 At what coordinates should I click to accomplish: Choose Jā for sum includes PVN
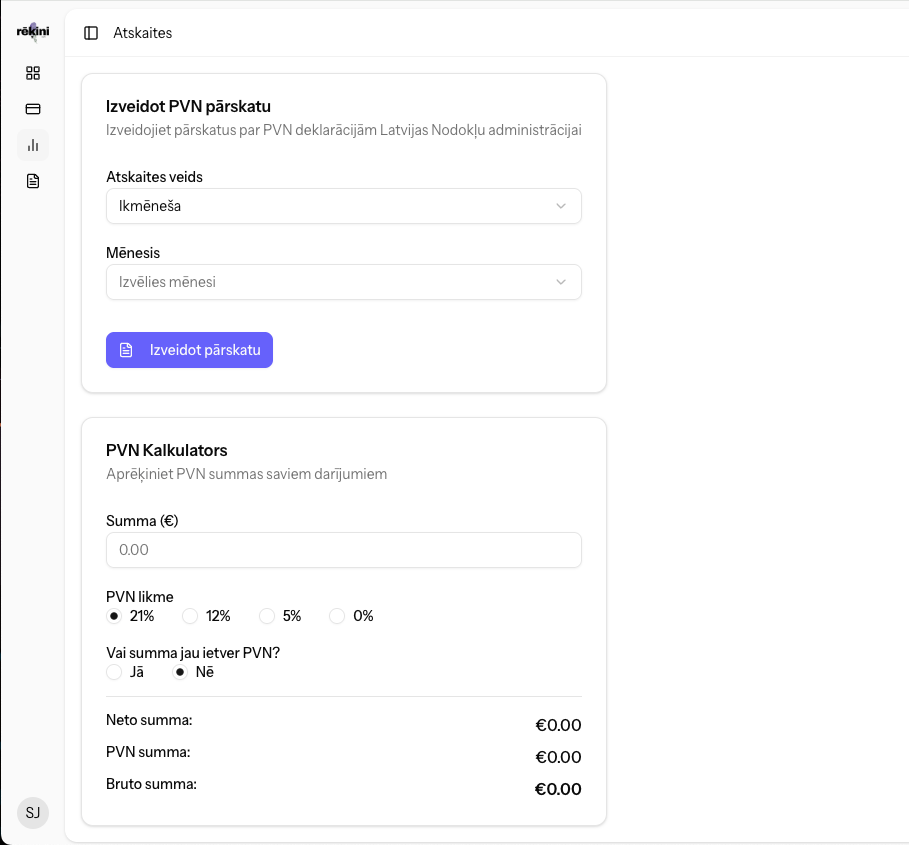click(x=114, y=672)
